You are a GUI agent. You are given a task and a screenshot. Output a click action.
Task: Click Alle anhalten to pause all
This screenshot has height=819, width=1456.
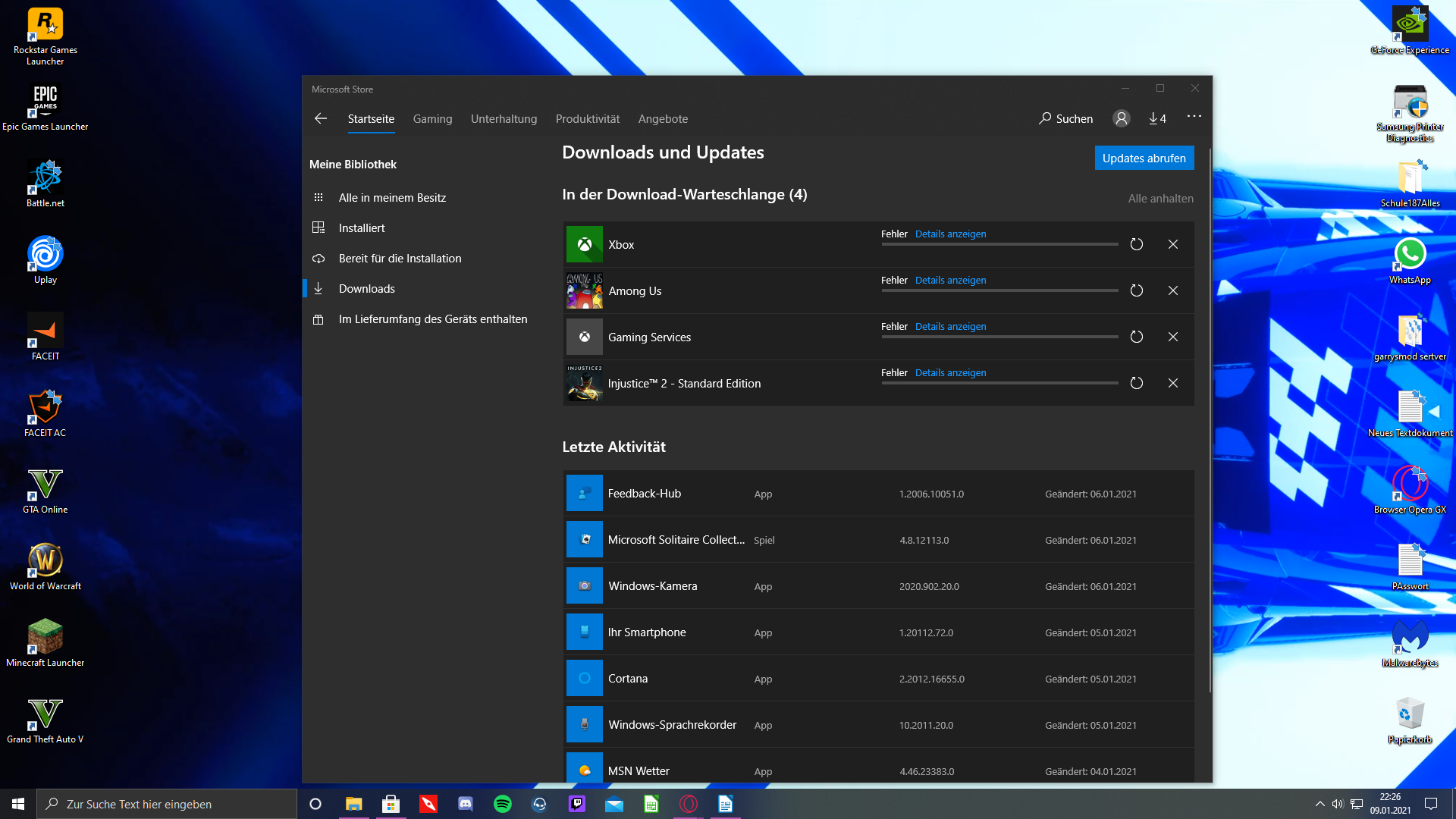tap(1160, 198)
